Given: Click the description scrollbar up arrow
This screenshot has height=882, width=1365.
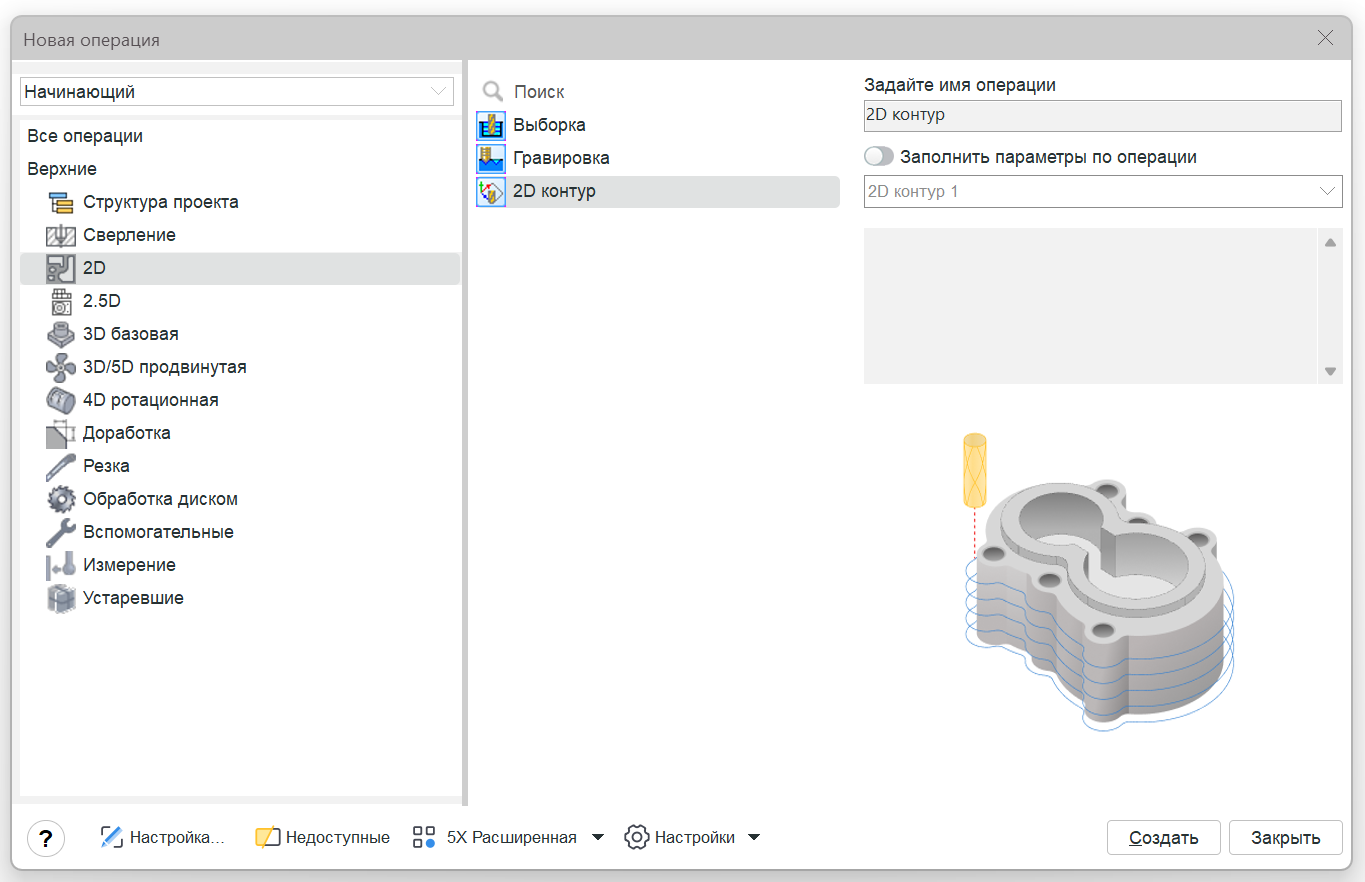Looking at the screenshot, I should tap(1330, 242).
